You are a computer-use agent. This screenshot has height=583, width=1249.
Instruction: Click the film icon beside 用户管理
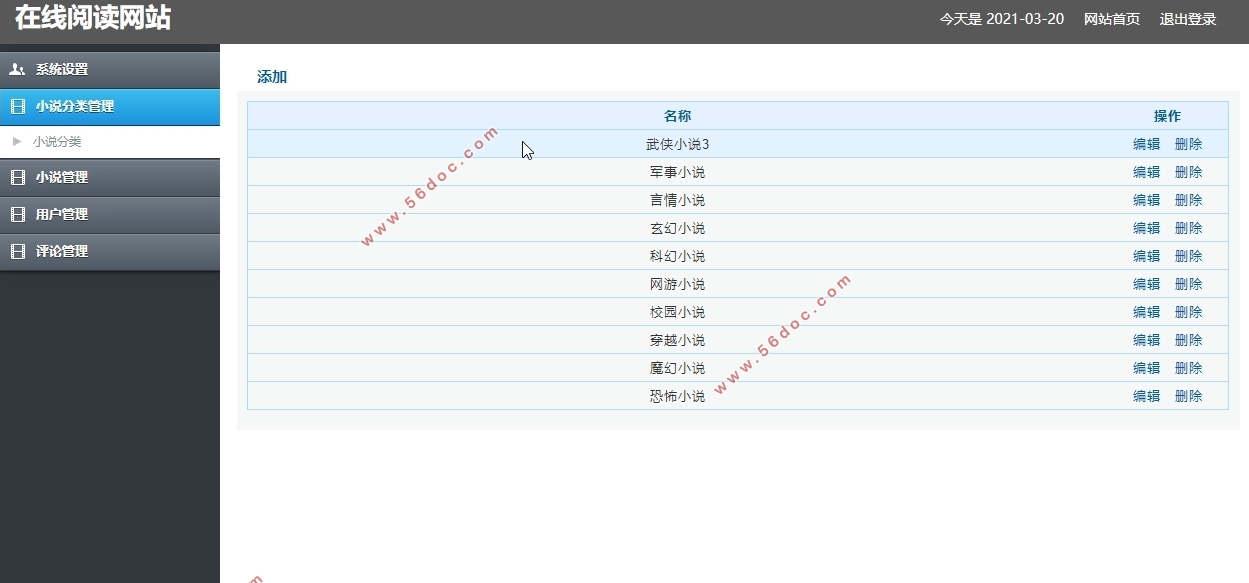pos(17,214)
